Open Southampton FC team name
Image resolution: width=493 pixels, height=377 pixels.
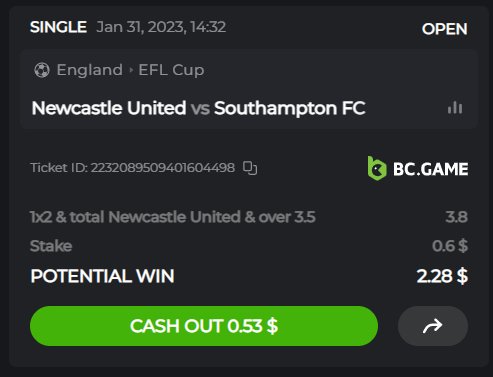pos(289,108)
